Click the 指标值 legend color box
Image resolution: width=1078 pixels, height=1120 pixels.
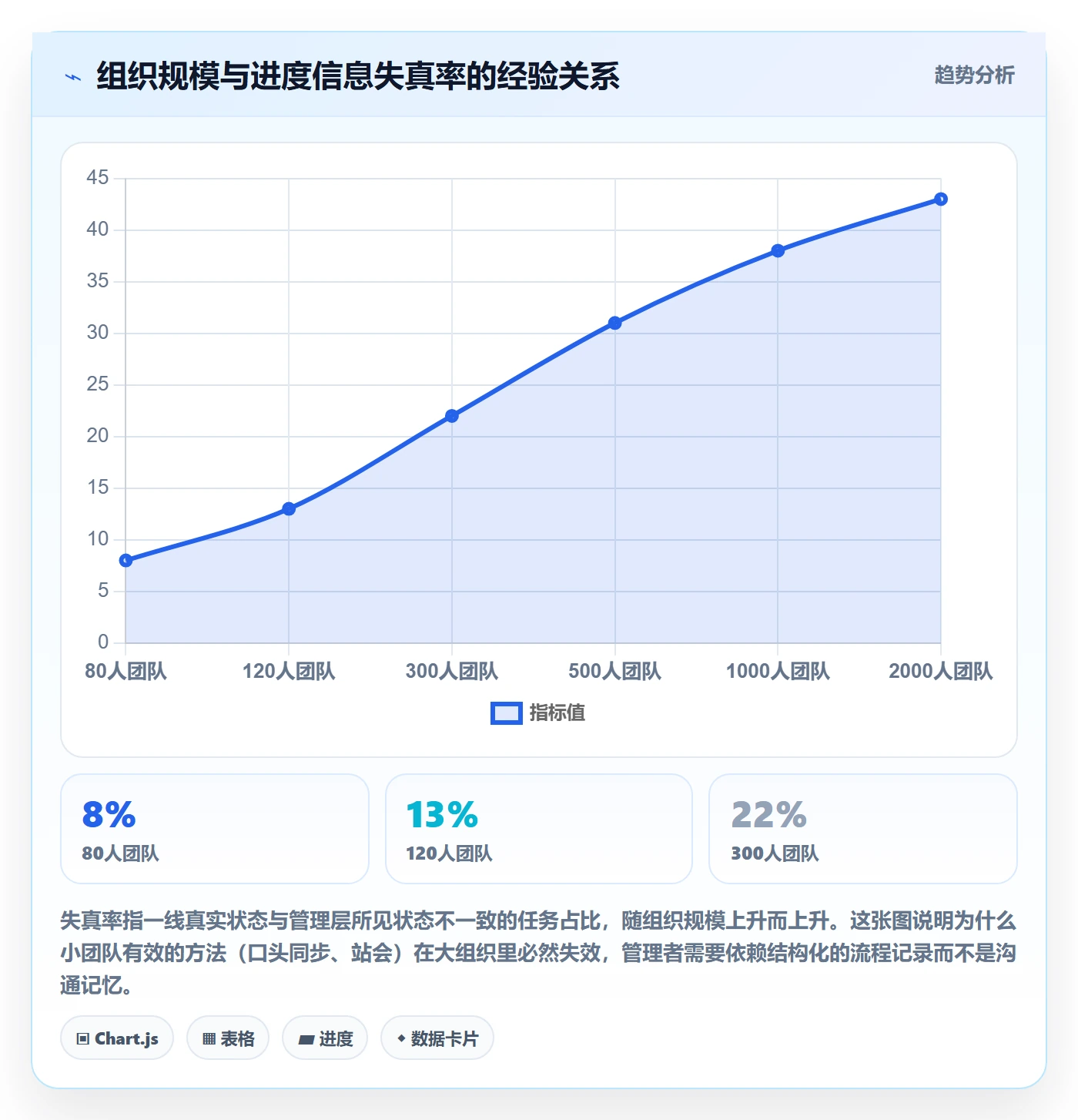click(x=507, y=713)
